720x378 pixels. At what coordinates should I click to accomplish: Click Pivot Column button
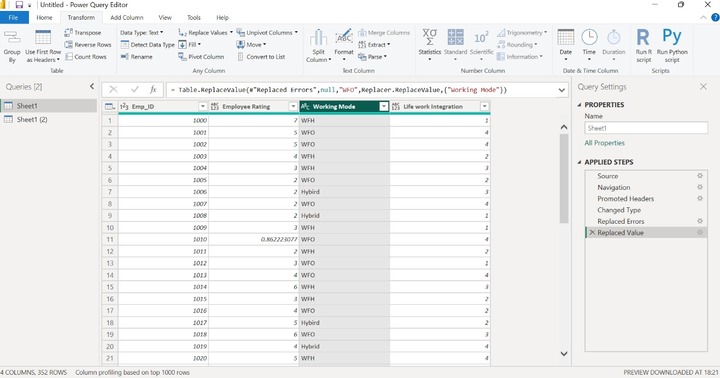pos(201,56)
